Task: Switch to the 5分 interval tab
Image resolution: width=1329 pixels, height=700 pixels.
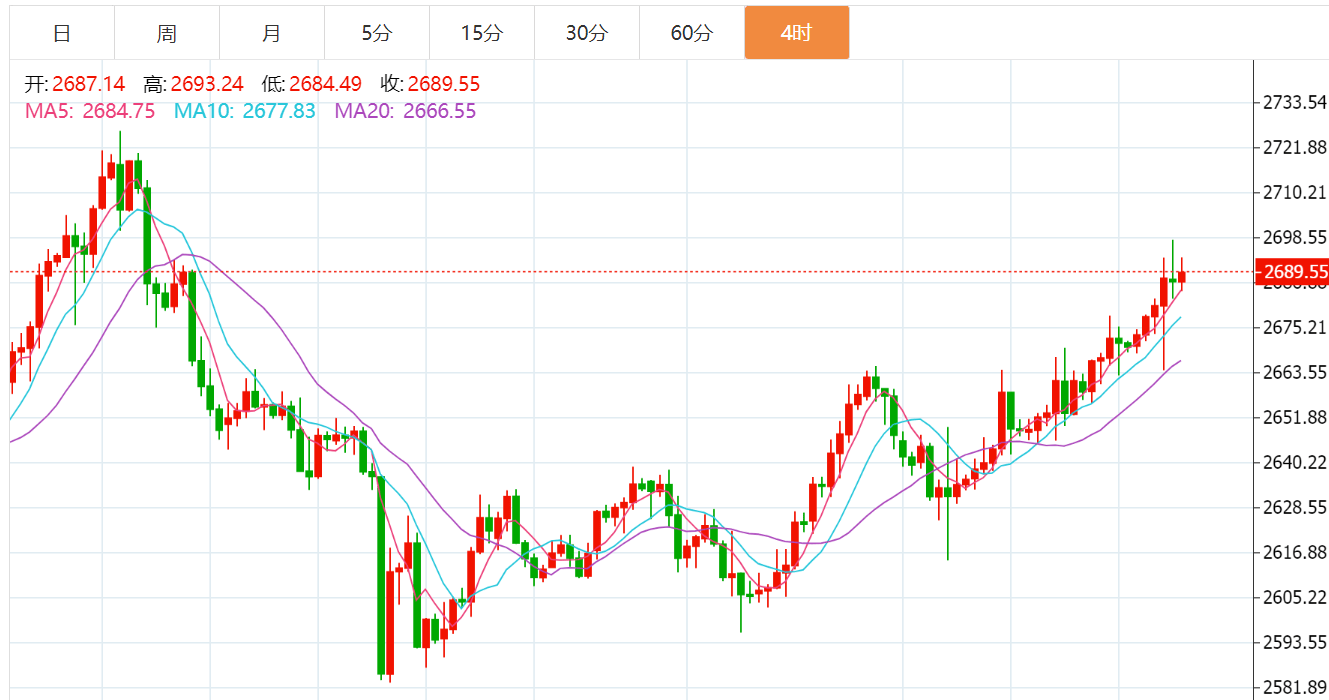Action: pos(377,33)
